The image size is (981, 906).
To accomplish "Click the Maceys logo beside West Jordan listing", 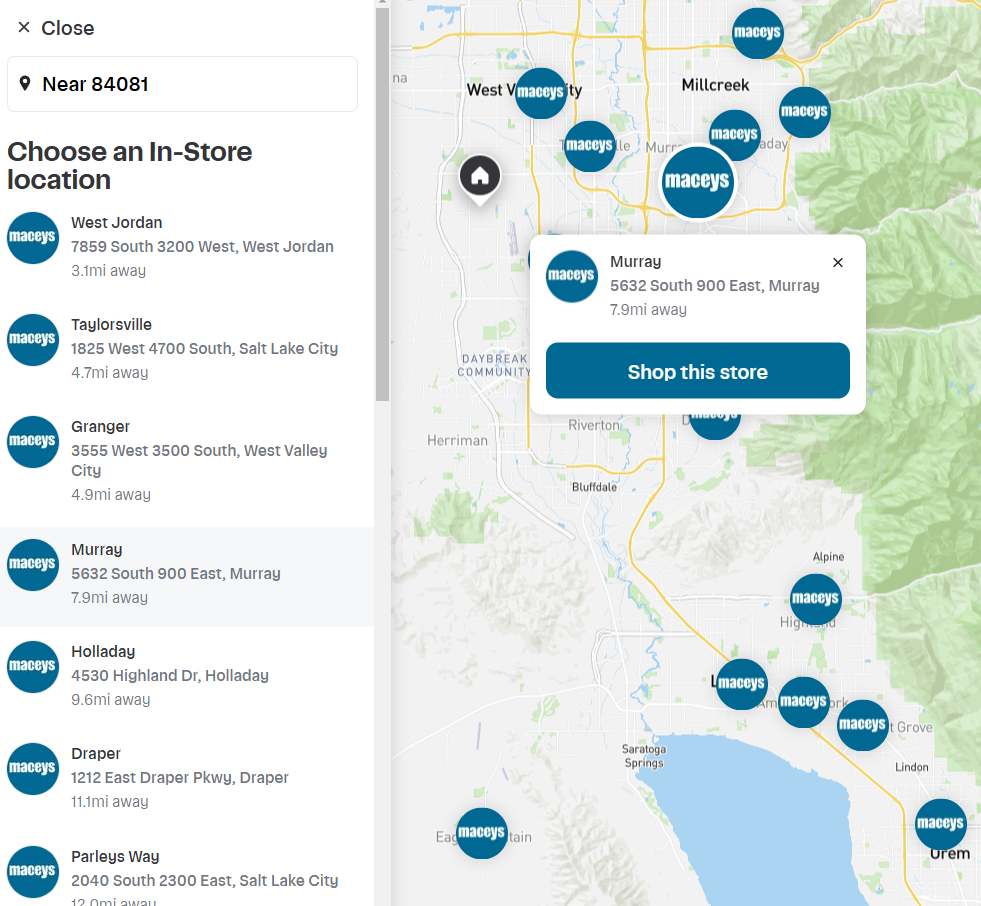I will click(33, 238).
